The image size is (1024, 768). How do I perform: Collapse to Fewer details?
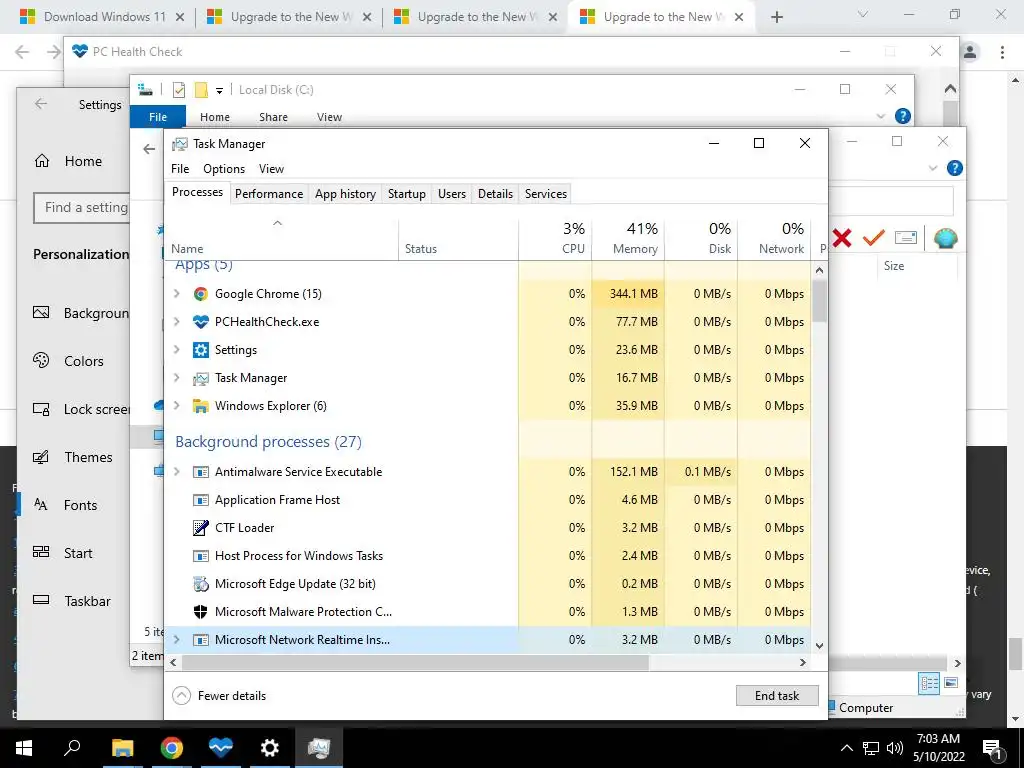coord(219,696)
